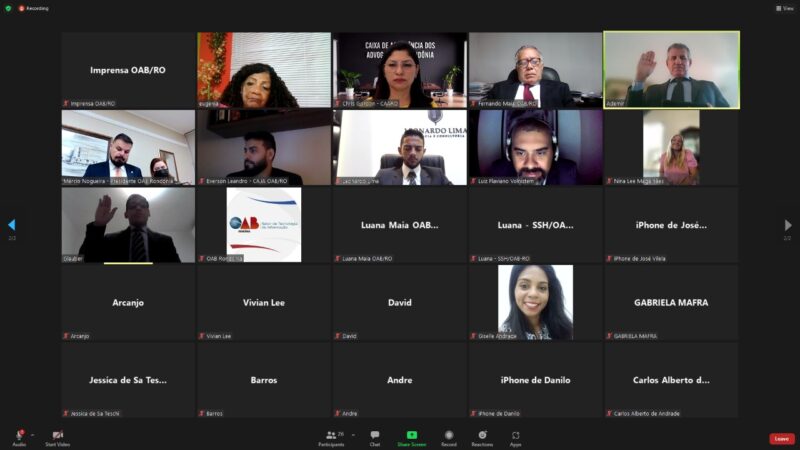Click the red Leave button
This screenshot has height=450, width=800.
[x=782, y=439]
